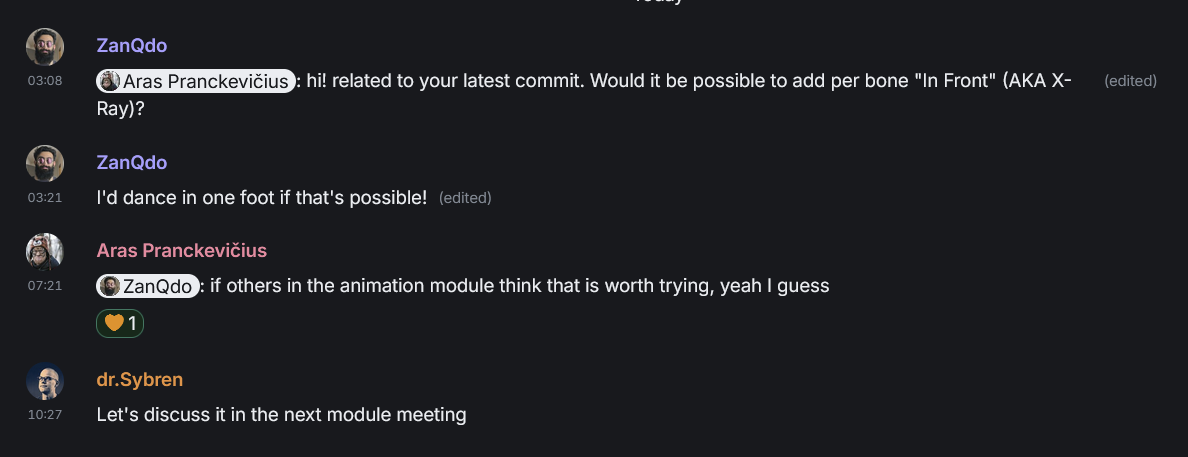Click the small avatar inside the ZanQdo mention pill
This screenshot has width=1188, height=457.
(111, 286)
